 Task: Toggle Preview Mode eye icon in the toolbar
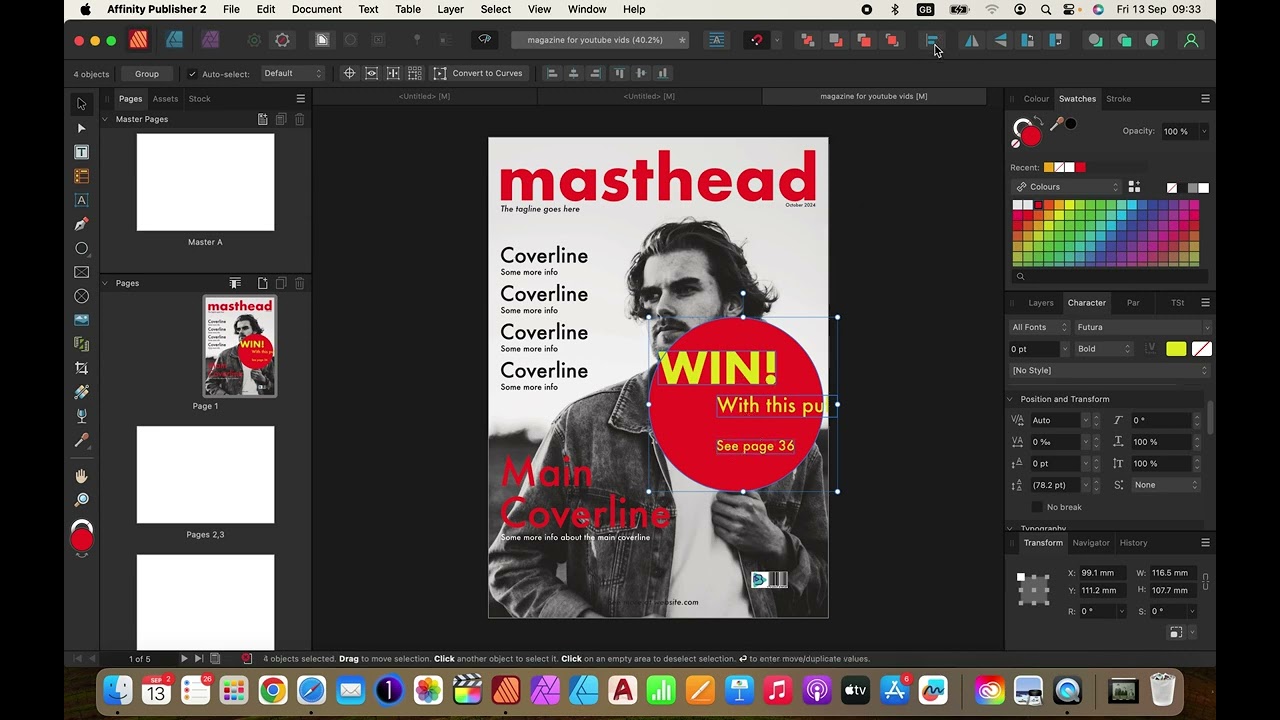tap(484, 40)
